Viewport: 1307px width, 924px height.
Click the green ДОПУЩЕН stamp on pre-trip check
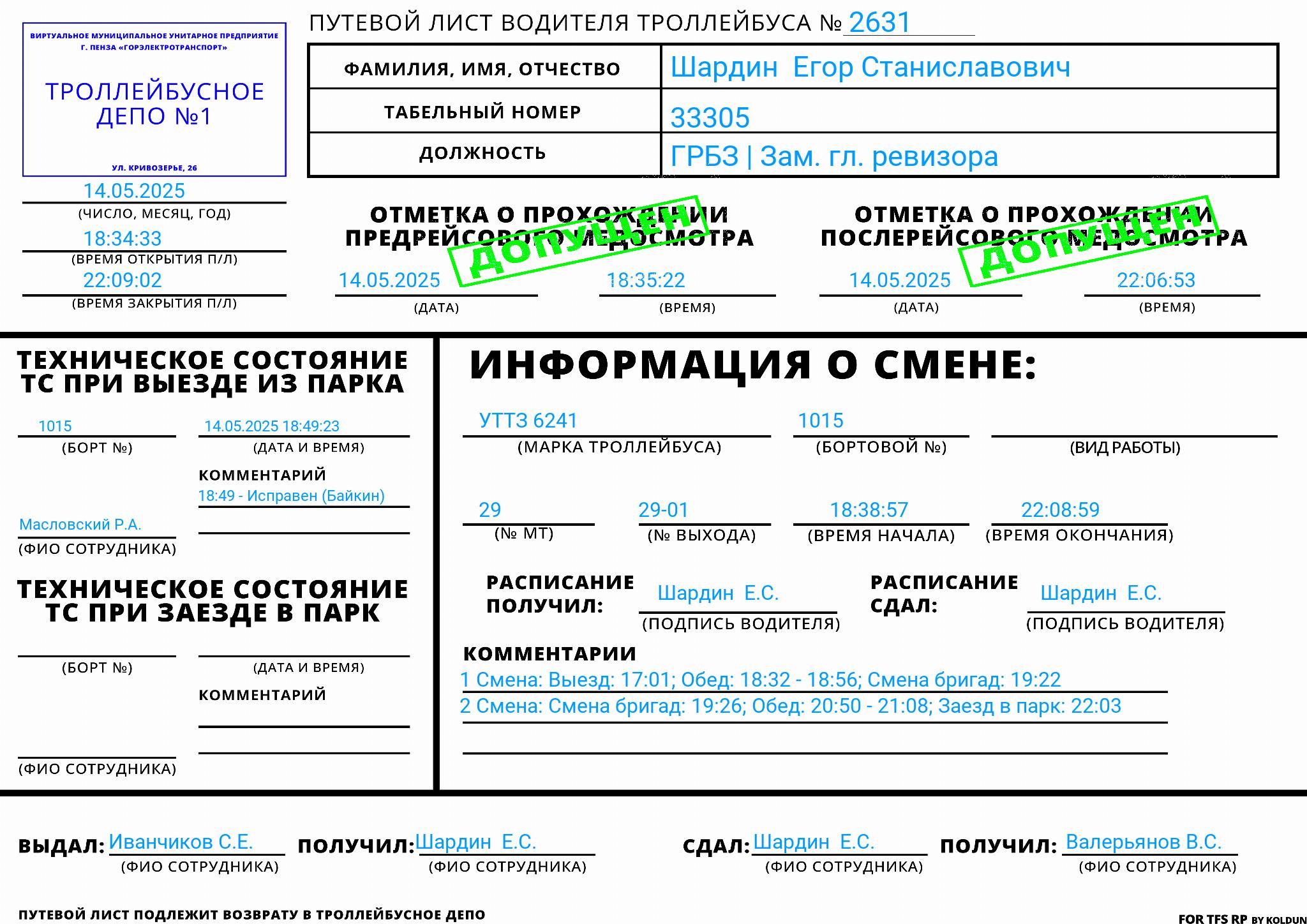point(579,241)
